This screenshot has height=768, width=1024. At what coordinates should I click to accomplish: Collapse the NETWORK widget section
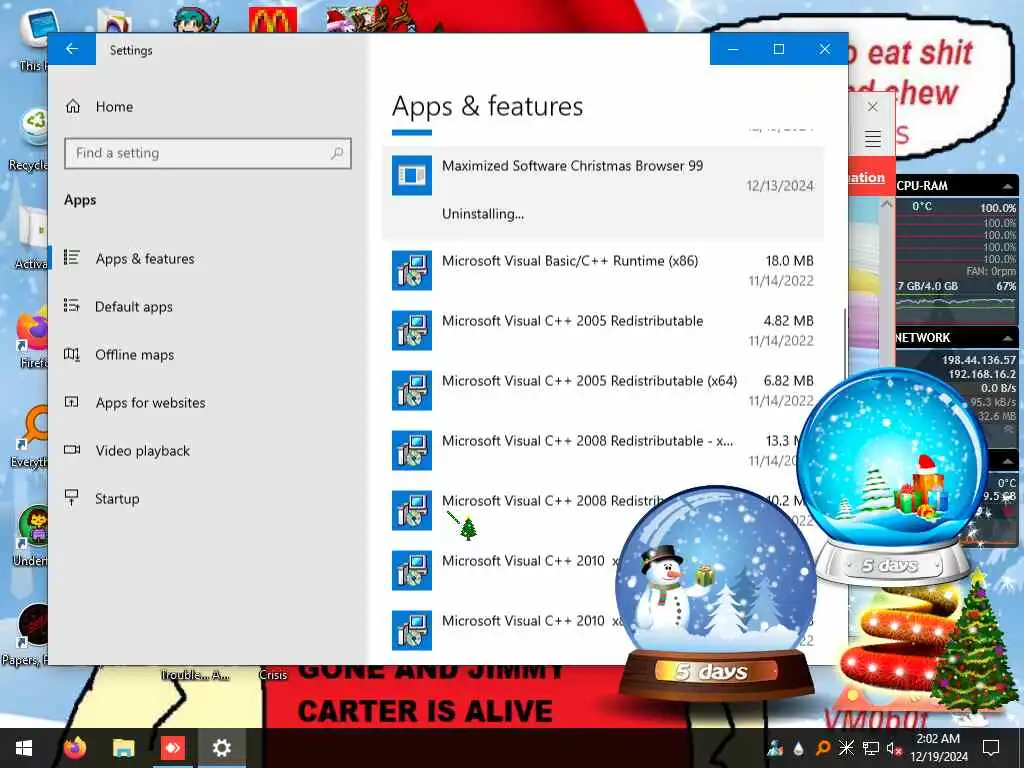[x=1008, y=338]
